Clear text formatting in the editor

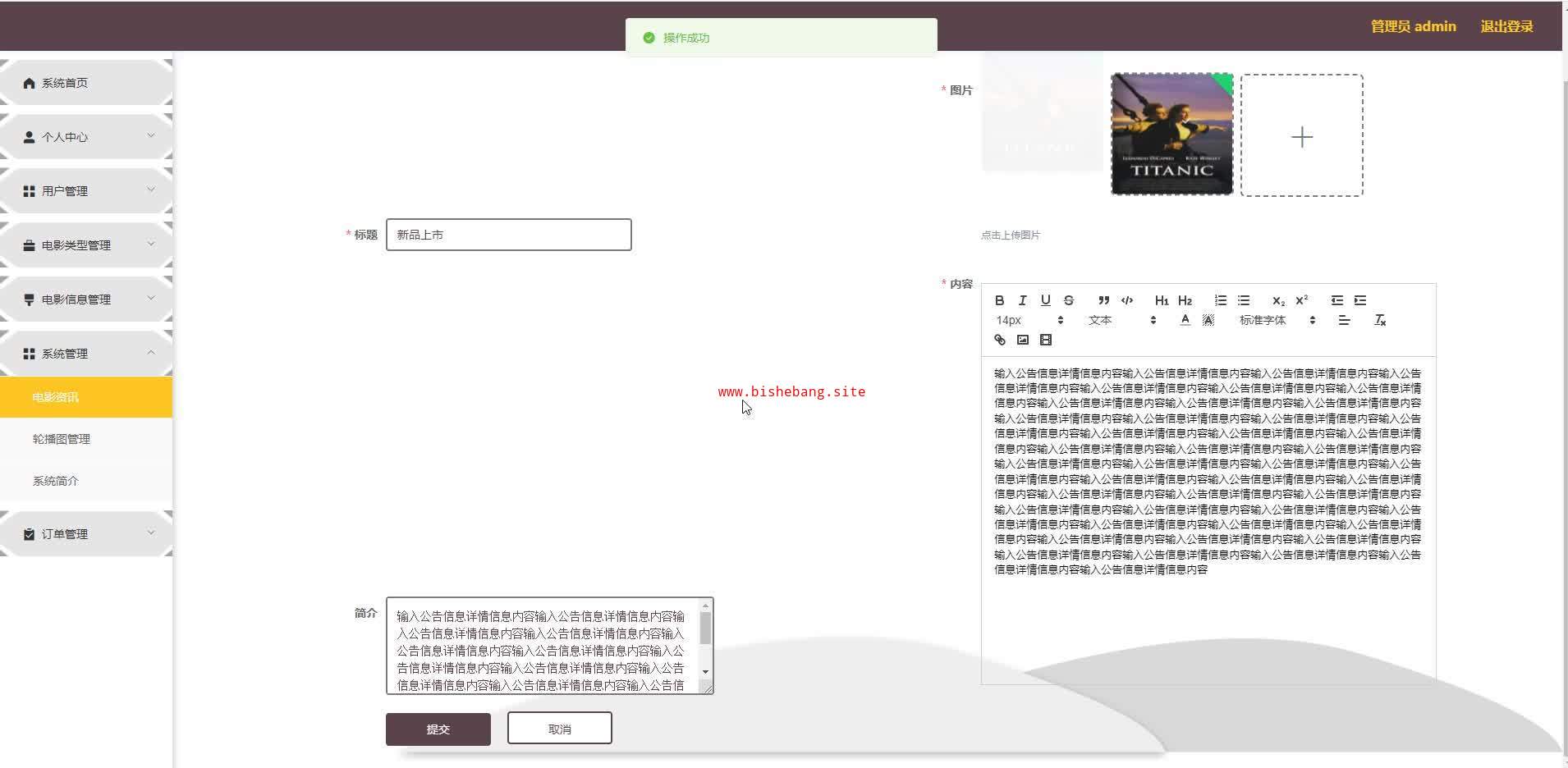coord(1380,320)
